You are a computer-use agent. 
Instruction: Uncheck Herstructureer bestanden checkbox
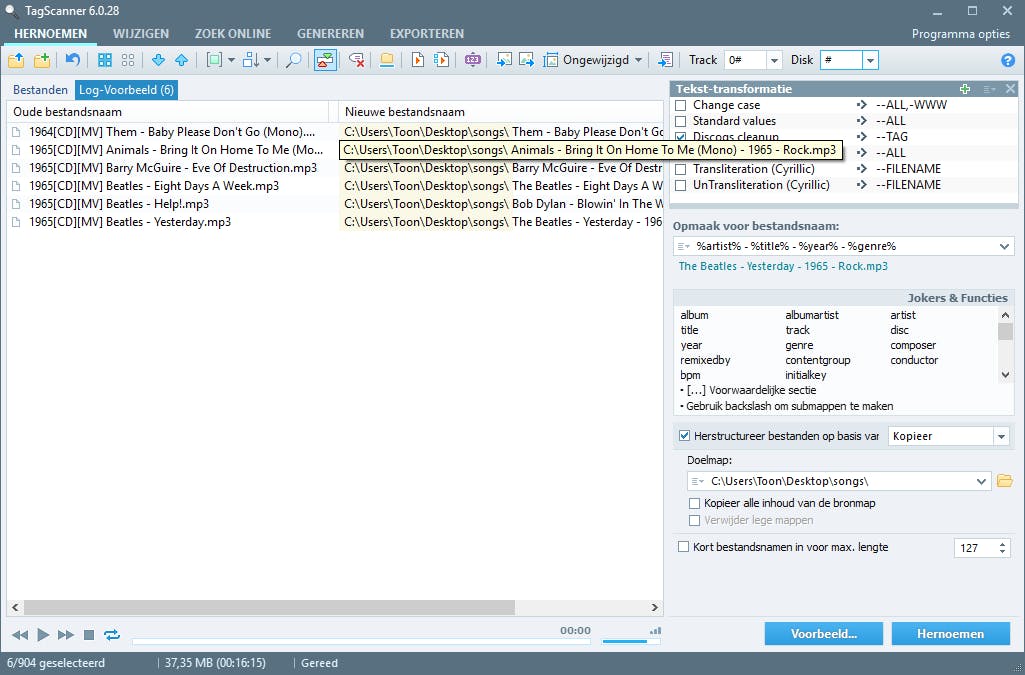(684, 436)
